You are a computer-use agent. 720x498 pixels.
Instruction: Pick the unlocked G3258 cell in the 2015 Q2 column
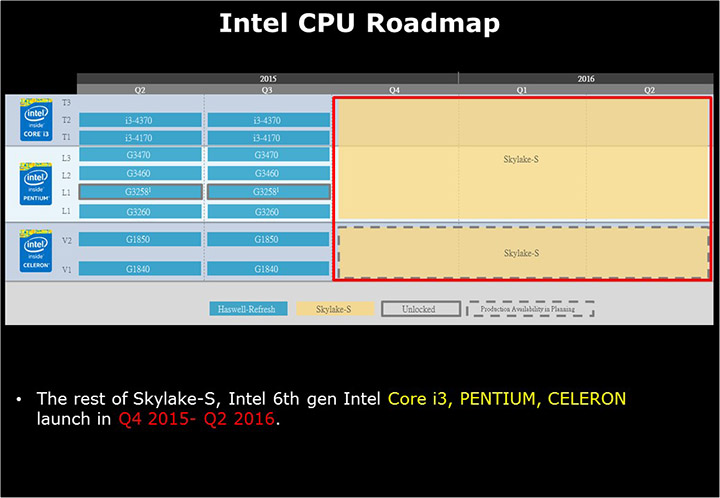(140, 192)
